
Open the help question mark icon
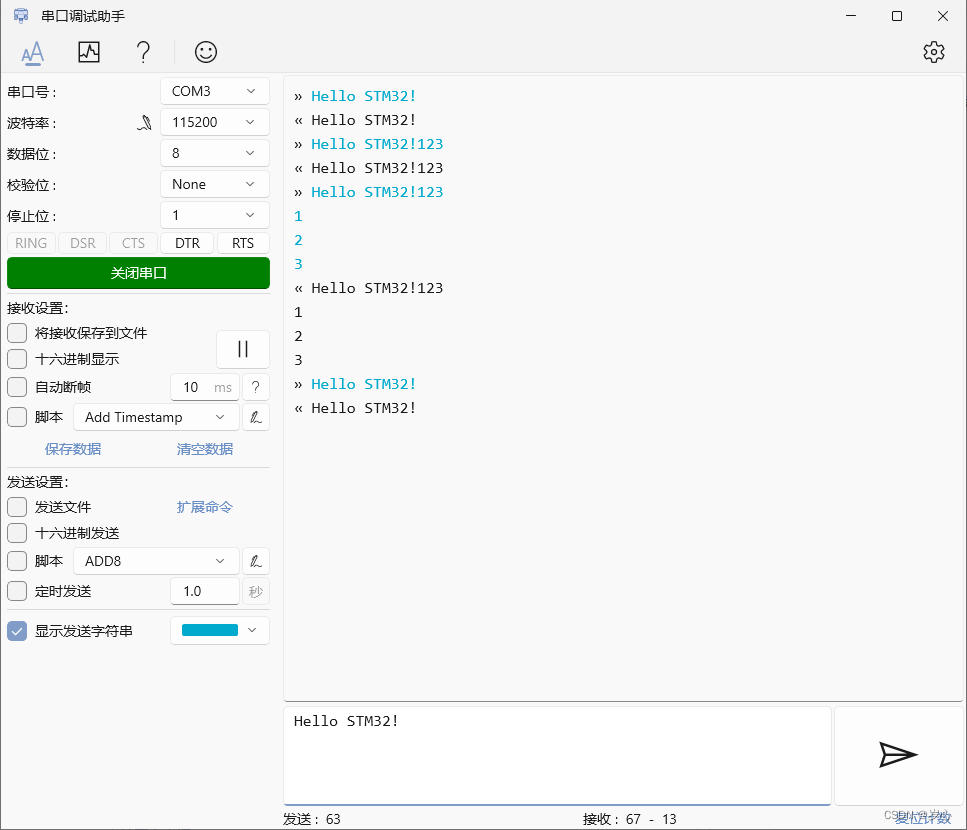143,52
